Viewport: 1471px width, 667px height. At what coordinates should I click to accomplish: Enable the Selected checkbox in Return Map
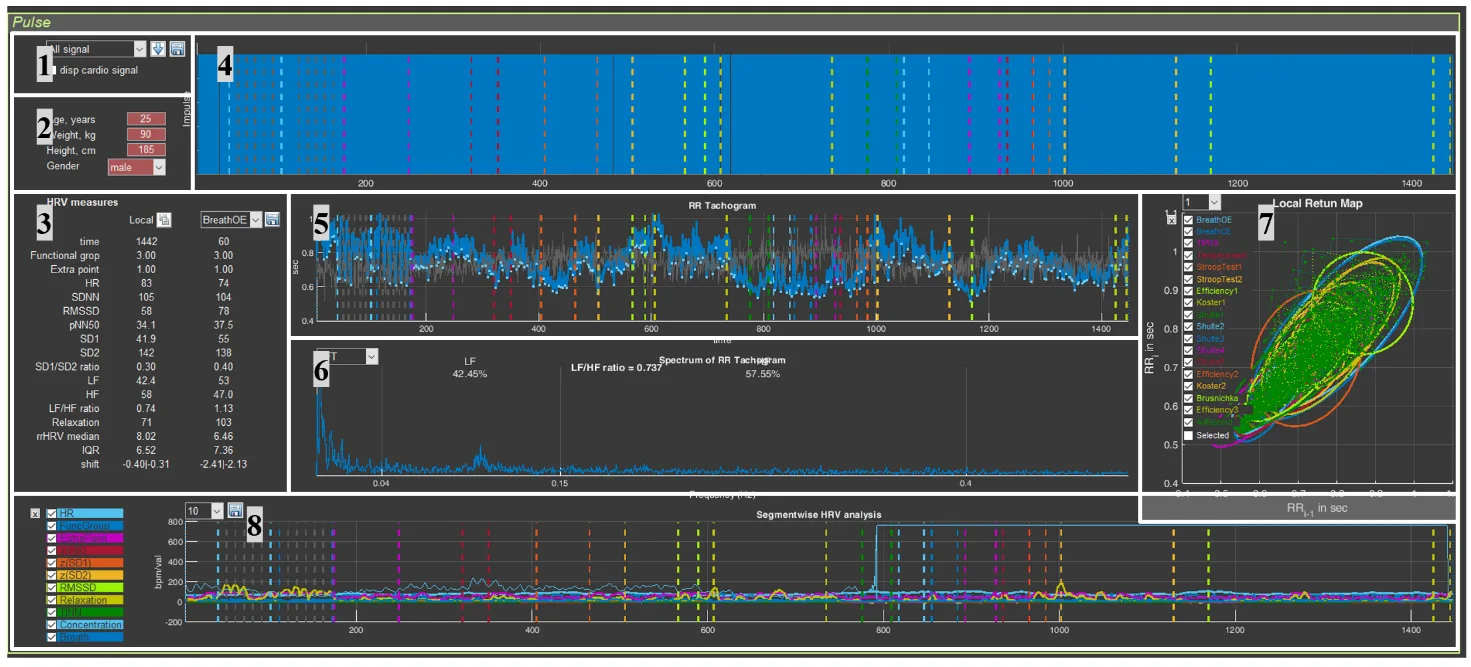click(x=1188, y=436)
